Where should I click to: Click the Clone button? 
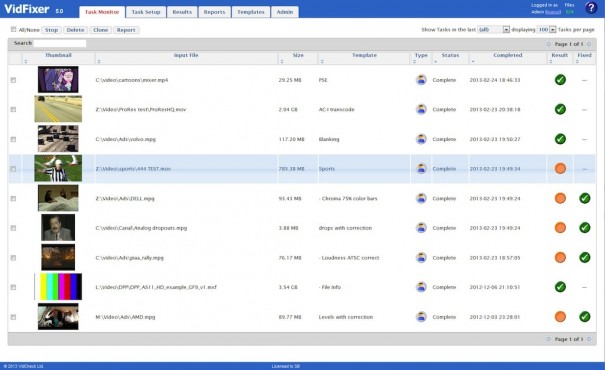point(101,30)
